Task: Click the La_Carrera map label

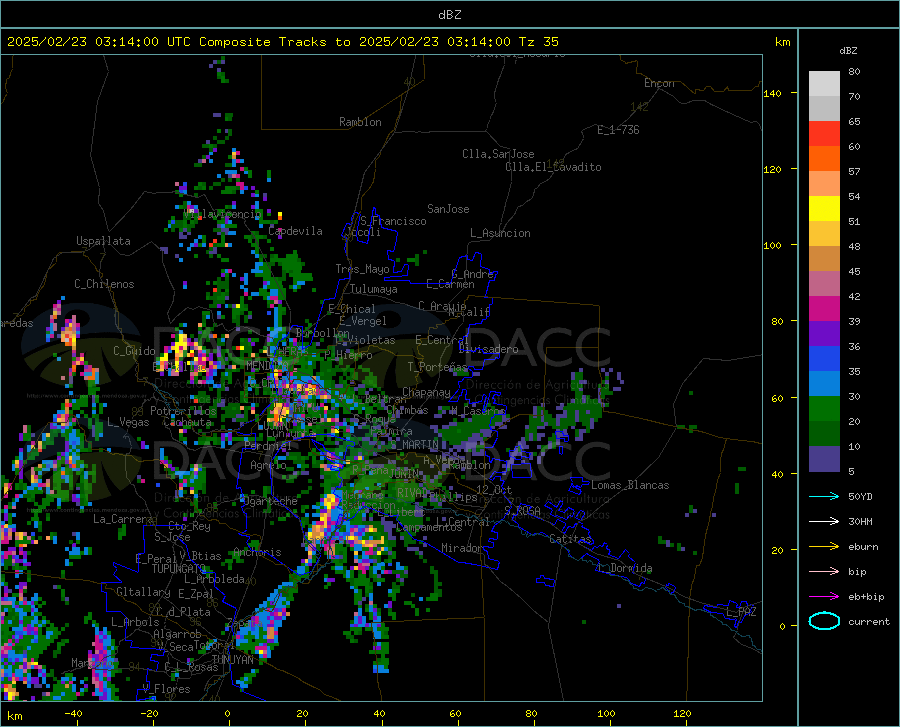Action: point(123,519)
